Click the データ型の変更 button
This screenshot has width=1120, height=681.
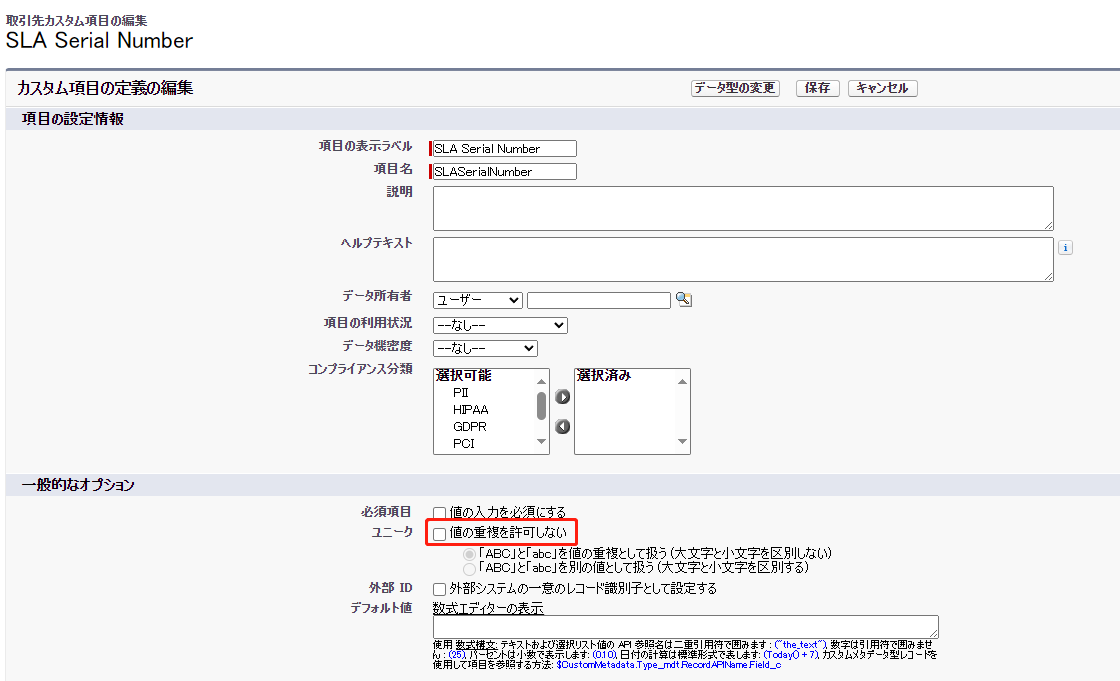click(735, 88)
